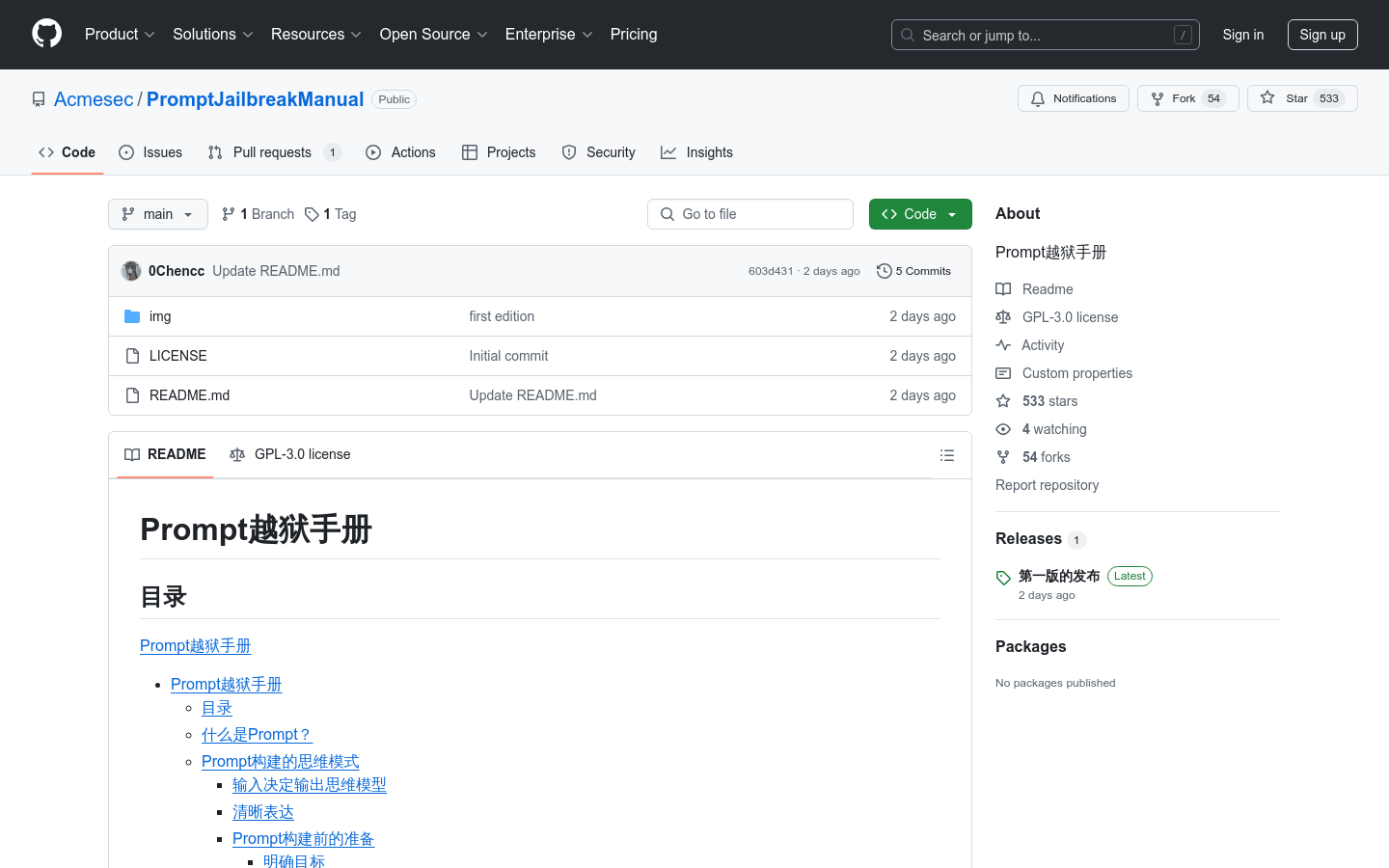
Task: Focus the Search or jump to field
Action: coord(1046,35)
